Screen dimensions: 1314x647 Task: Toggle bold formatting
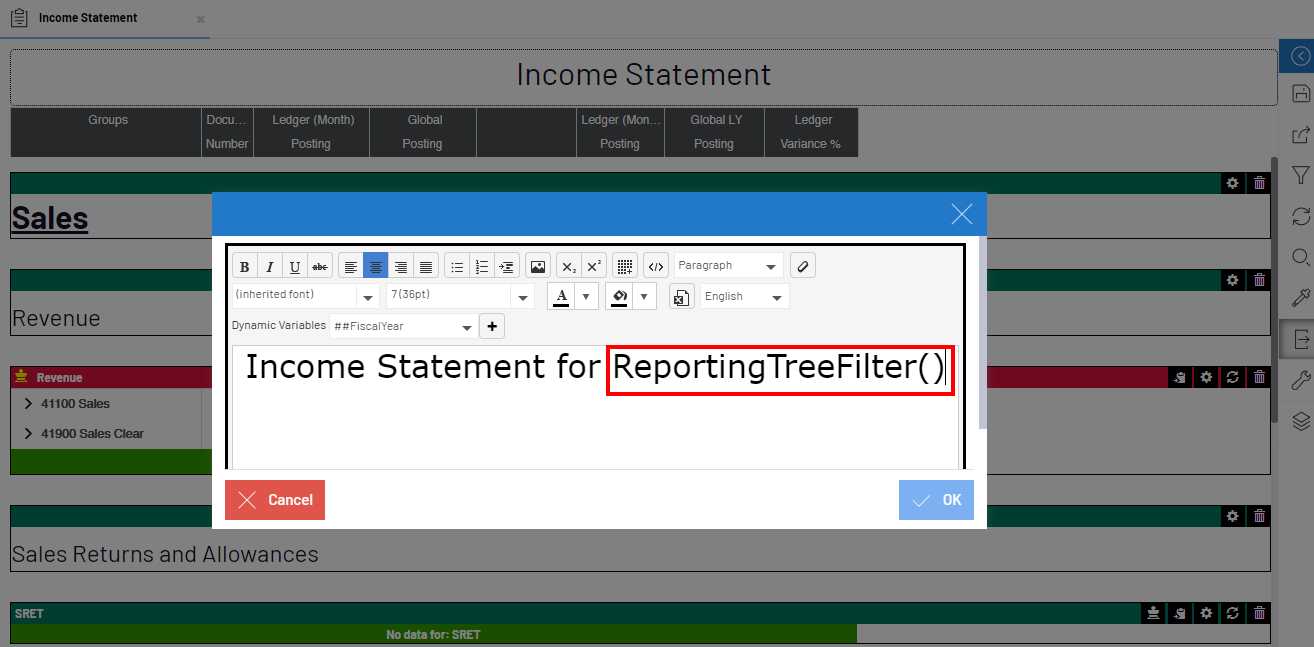[x=245, y=266]
